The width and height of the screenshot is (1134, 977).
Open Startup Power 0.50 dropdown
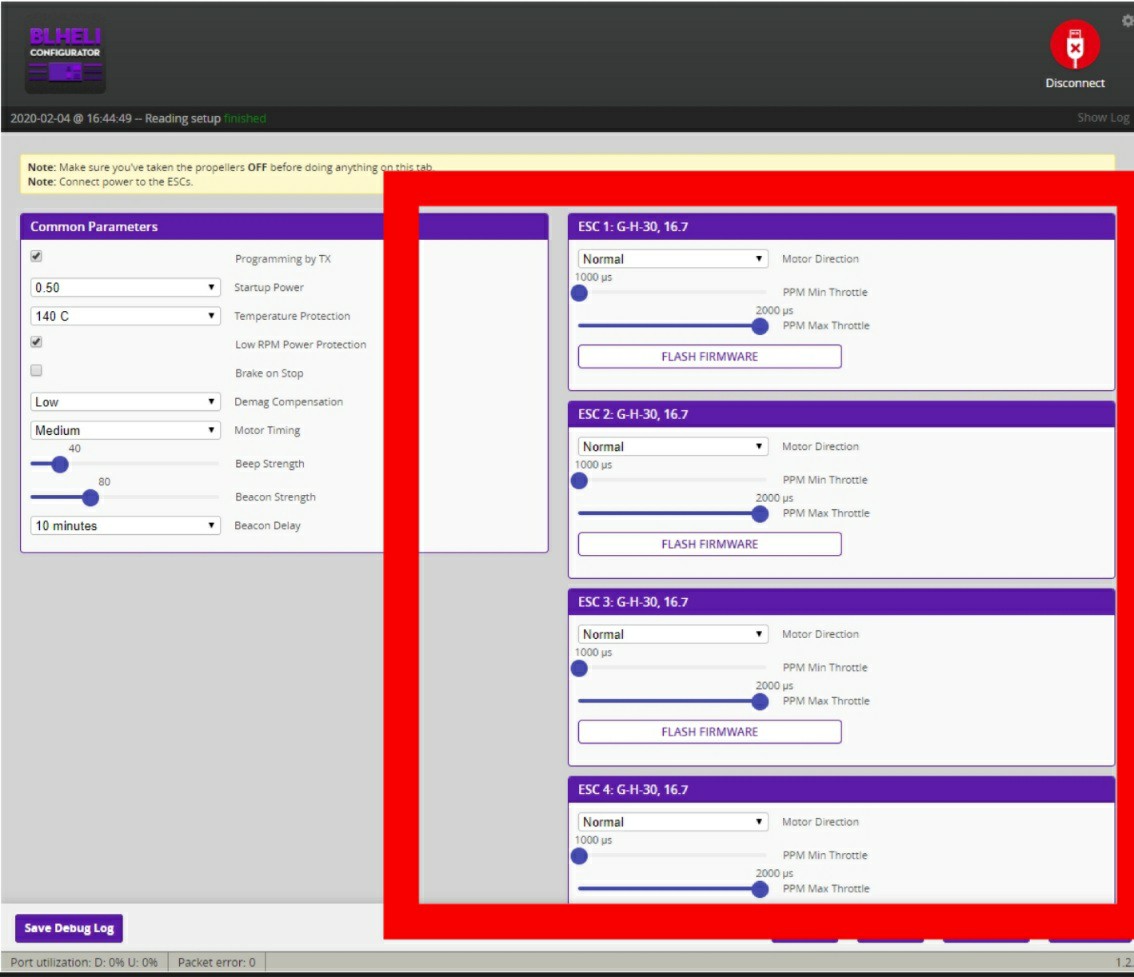125,287
